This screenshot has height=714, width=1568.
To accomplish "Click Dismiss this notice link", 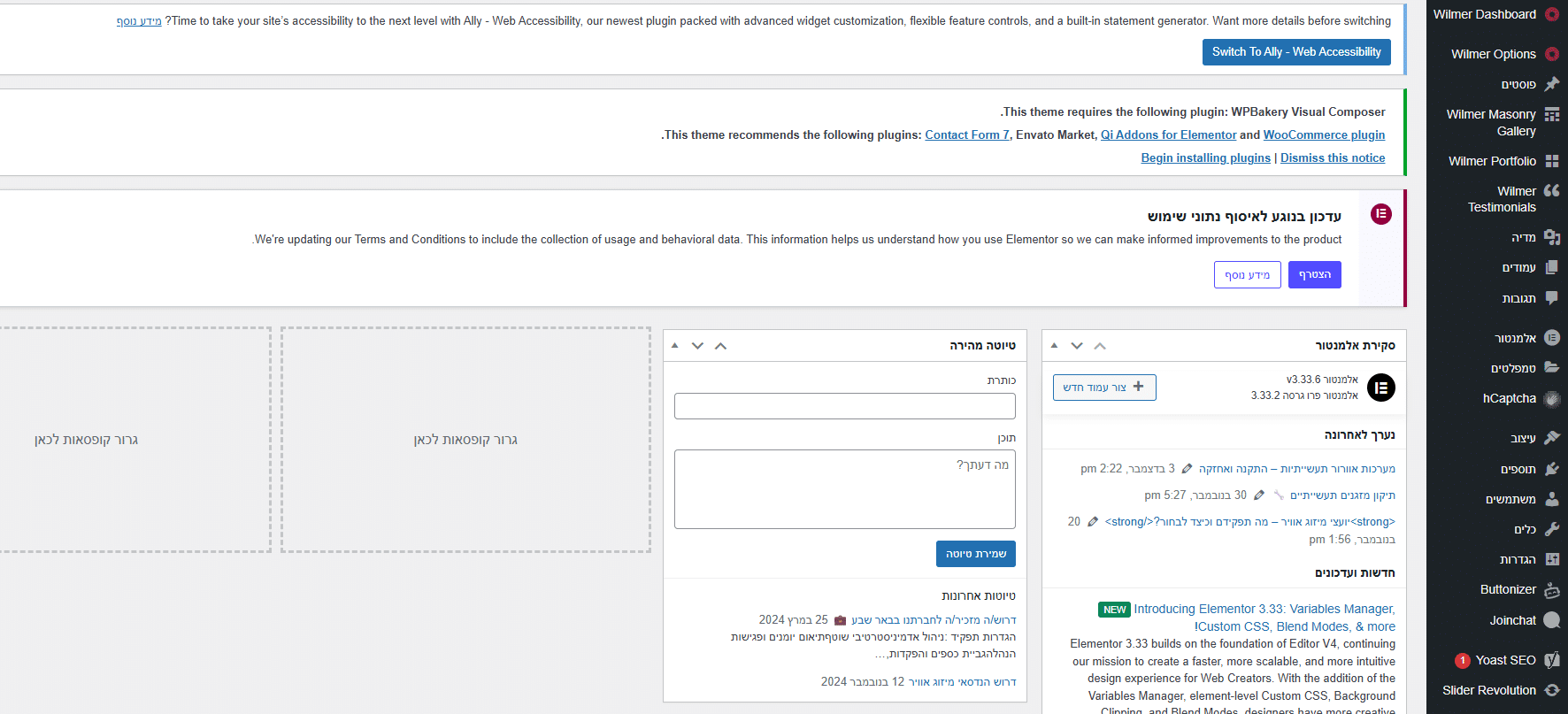I will coord(1333,157).
